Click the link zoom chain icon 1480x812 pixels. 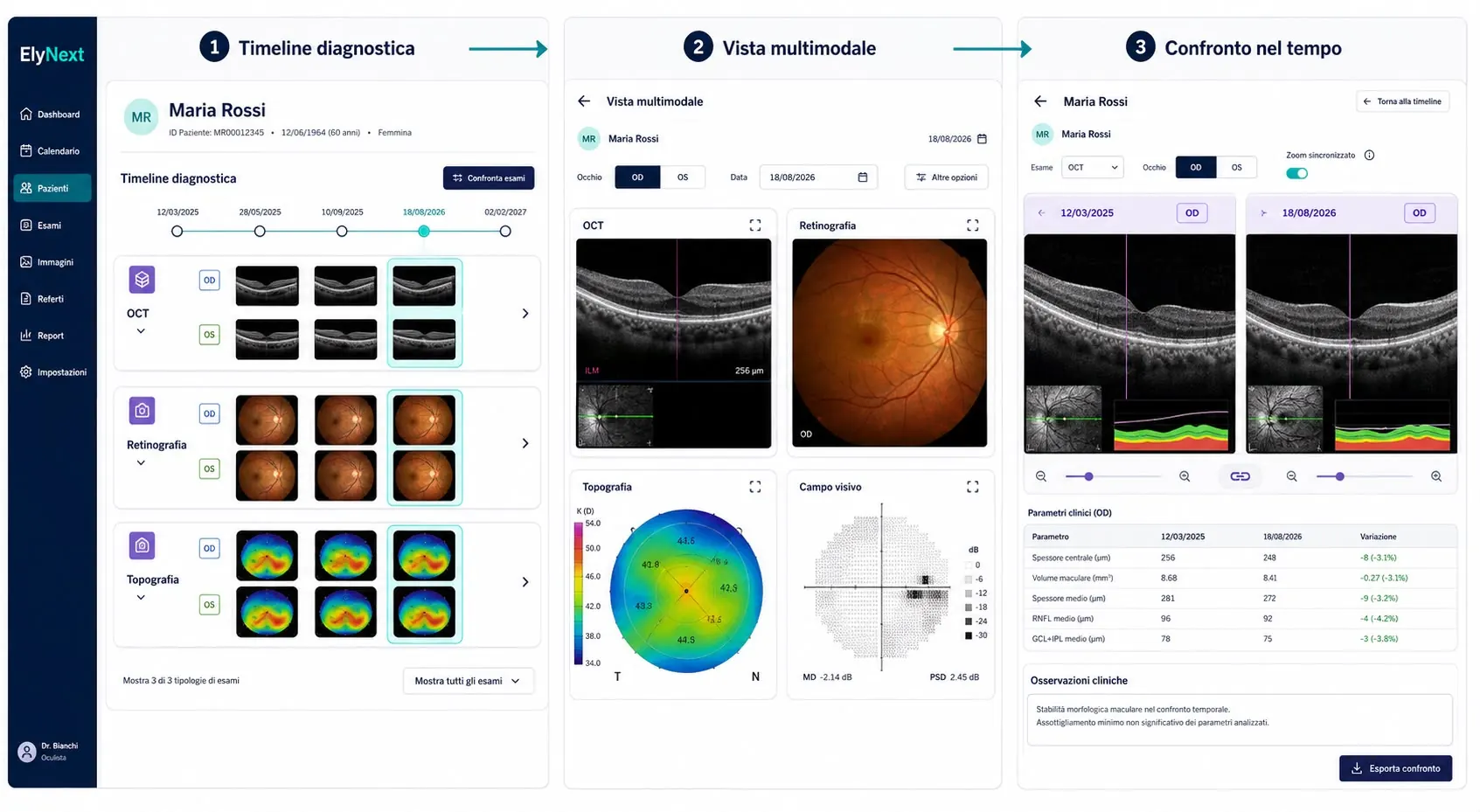(x=1240, y=476)
